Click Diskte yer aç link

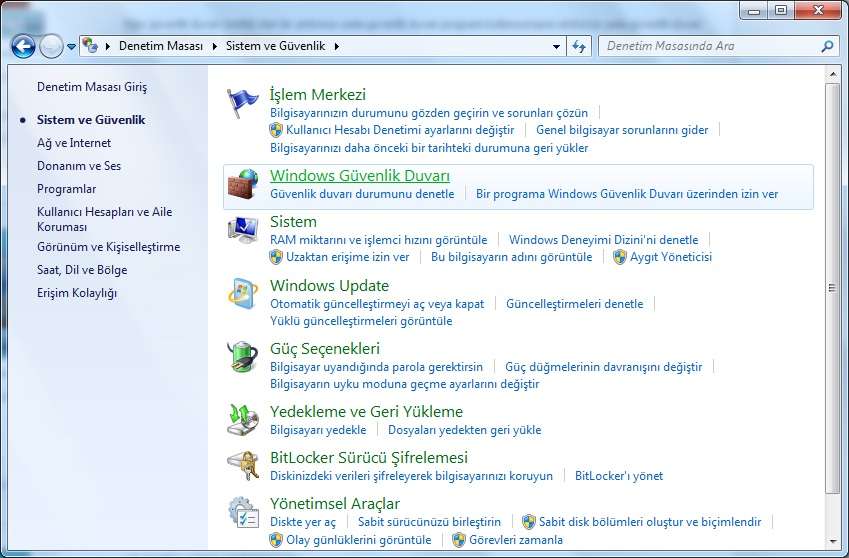[x=303, y=522]
